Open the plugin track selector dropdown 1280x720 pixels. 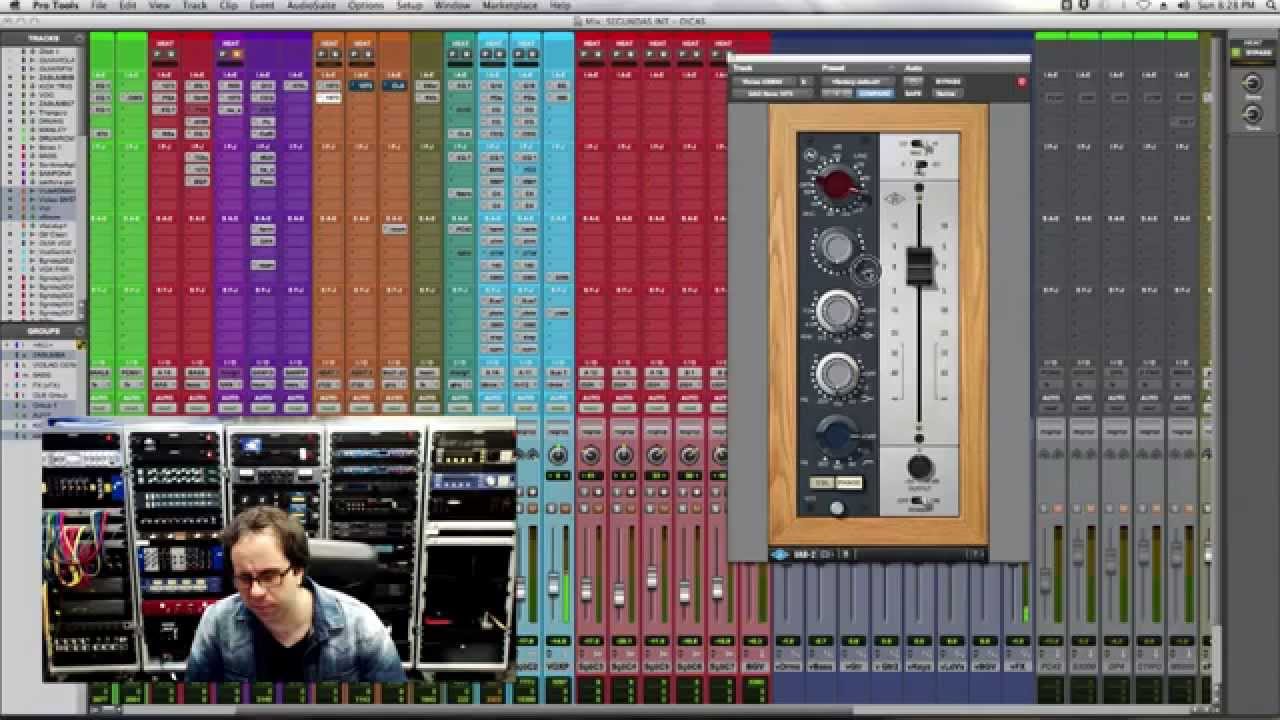[764, 81]
